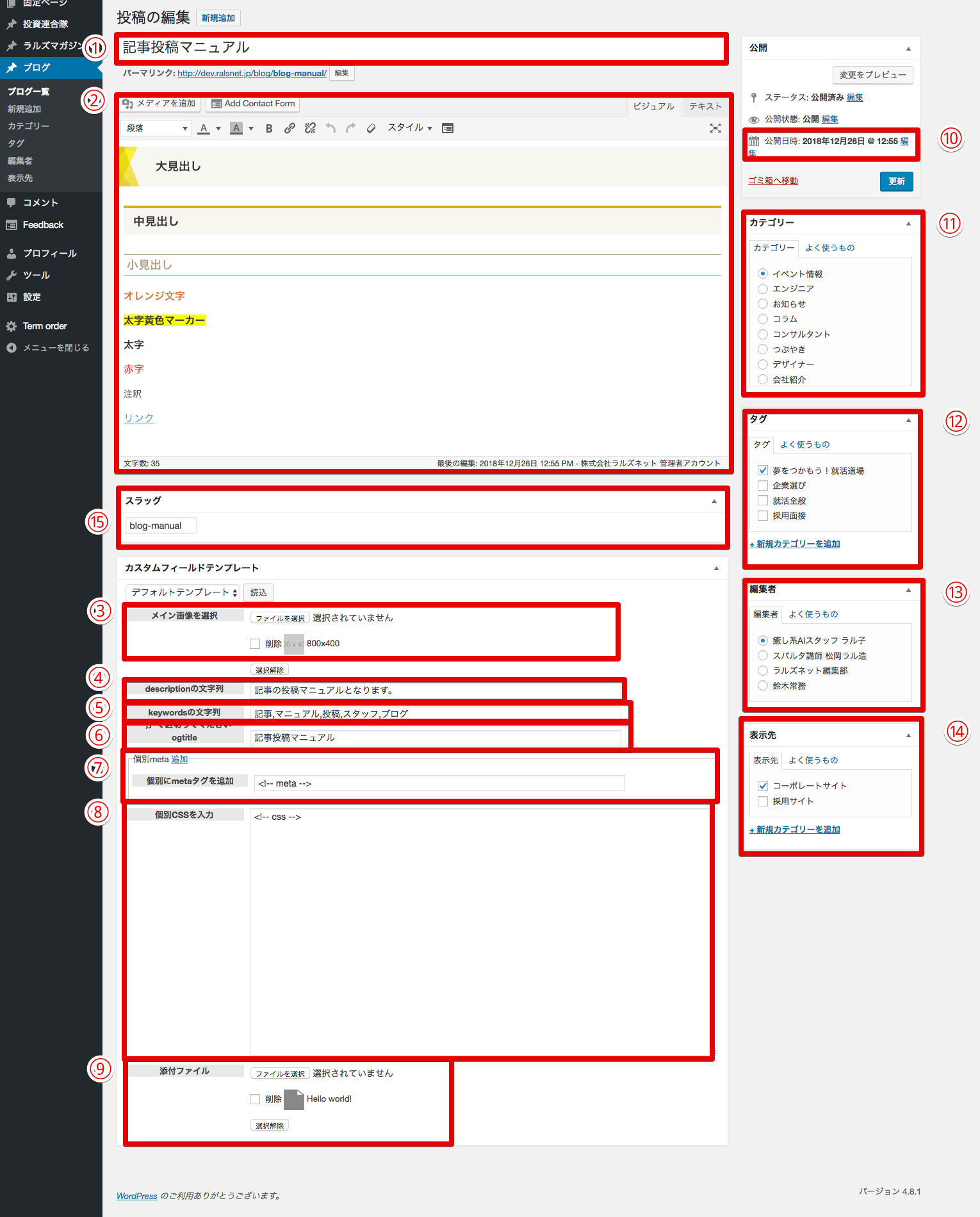
Task: Toggle bold formatting in the editor toolbar
Action: tap(269, 129)
